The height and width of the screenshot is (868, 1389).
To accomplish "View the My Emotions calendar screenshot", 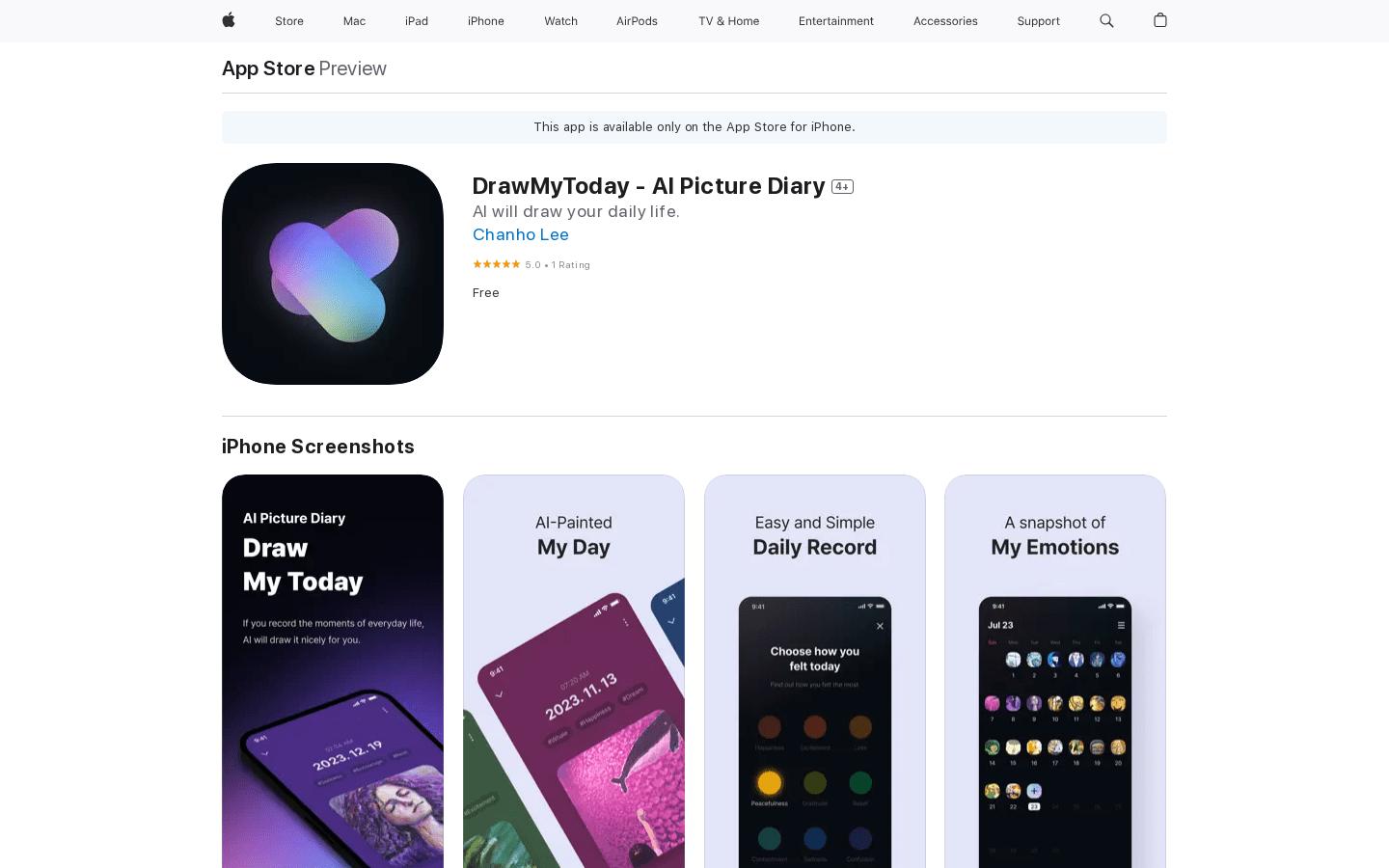I will coord(1055,671).
